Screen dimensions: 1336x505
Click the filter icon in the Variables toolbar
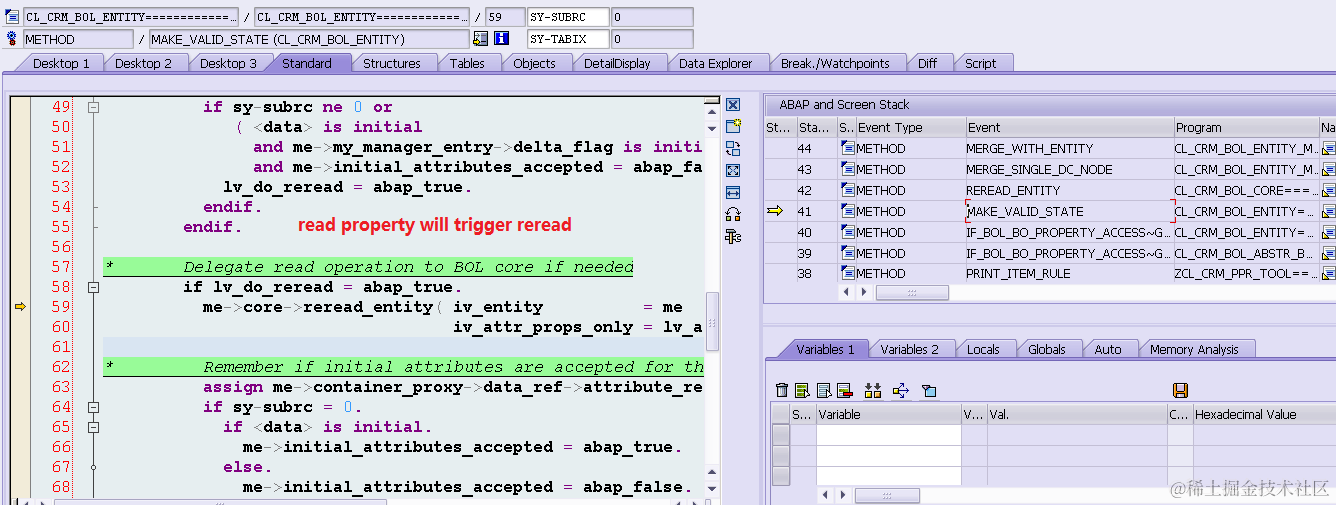click(x=928, y=390)
